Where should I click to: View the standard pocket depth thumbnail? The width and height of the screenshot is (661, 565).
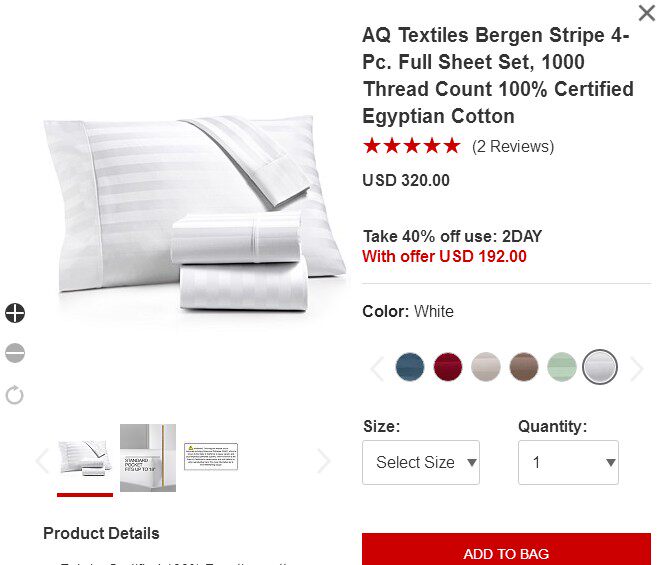click(x=148, y=458)
